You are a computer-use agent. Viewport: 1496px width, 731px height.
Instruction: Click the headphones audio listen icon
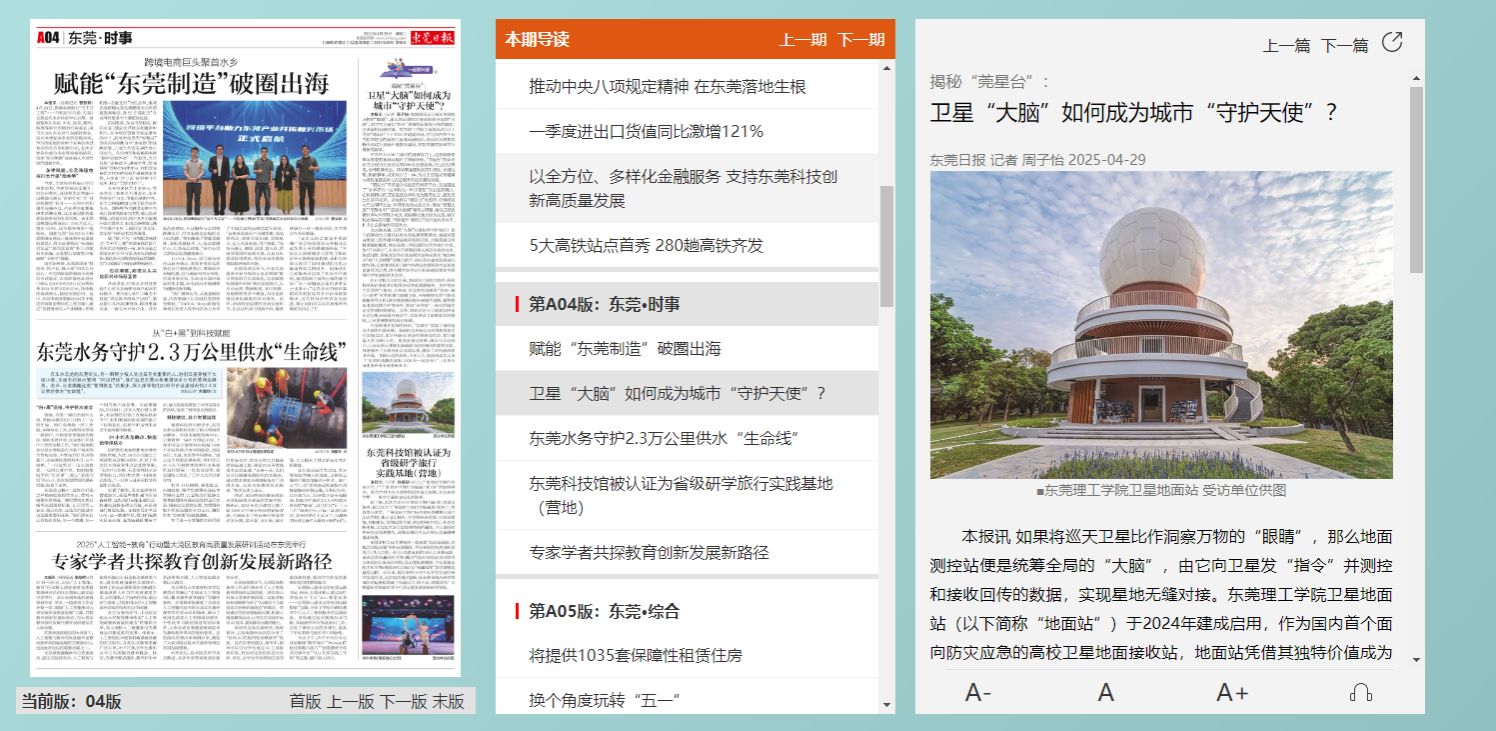1360,692
